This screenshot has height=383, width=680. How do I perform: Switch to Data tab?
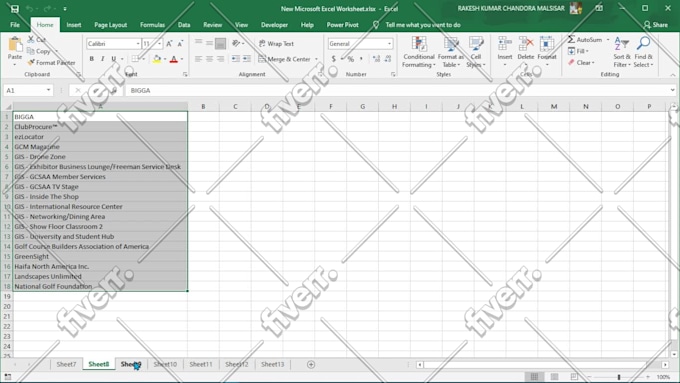pyautogui.click(x=184, y=25)
